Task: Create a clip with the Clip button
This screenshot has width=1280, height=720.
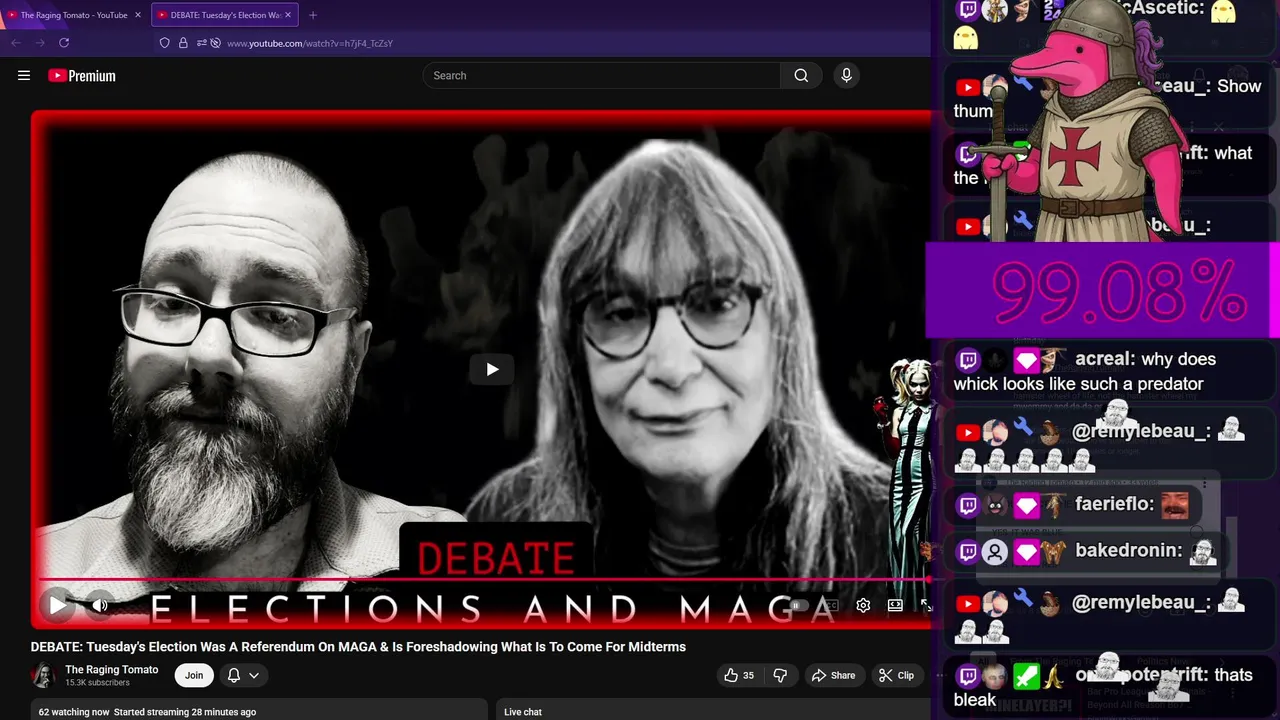Action: pos(896,675)
